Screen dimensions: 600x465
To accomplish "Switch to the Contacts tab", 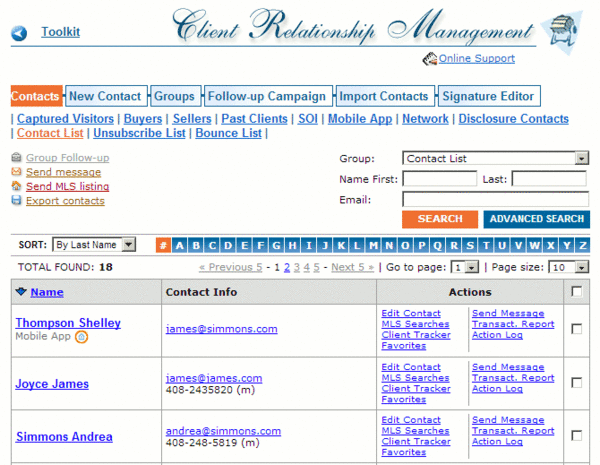I will [36, 96].
